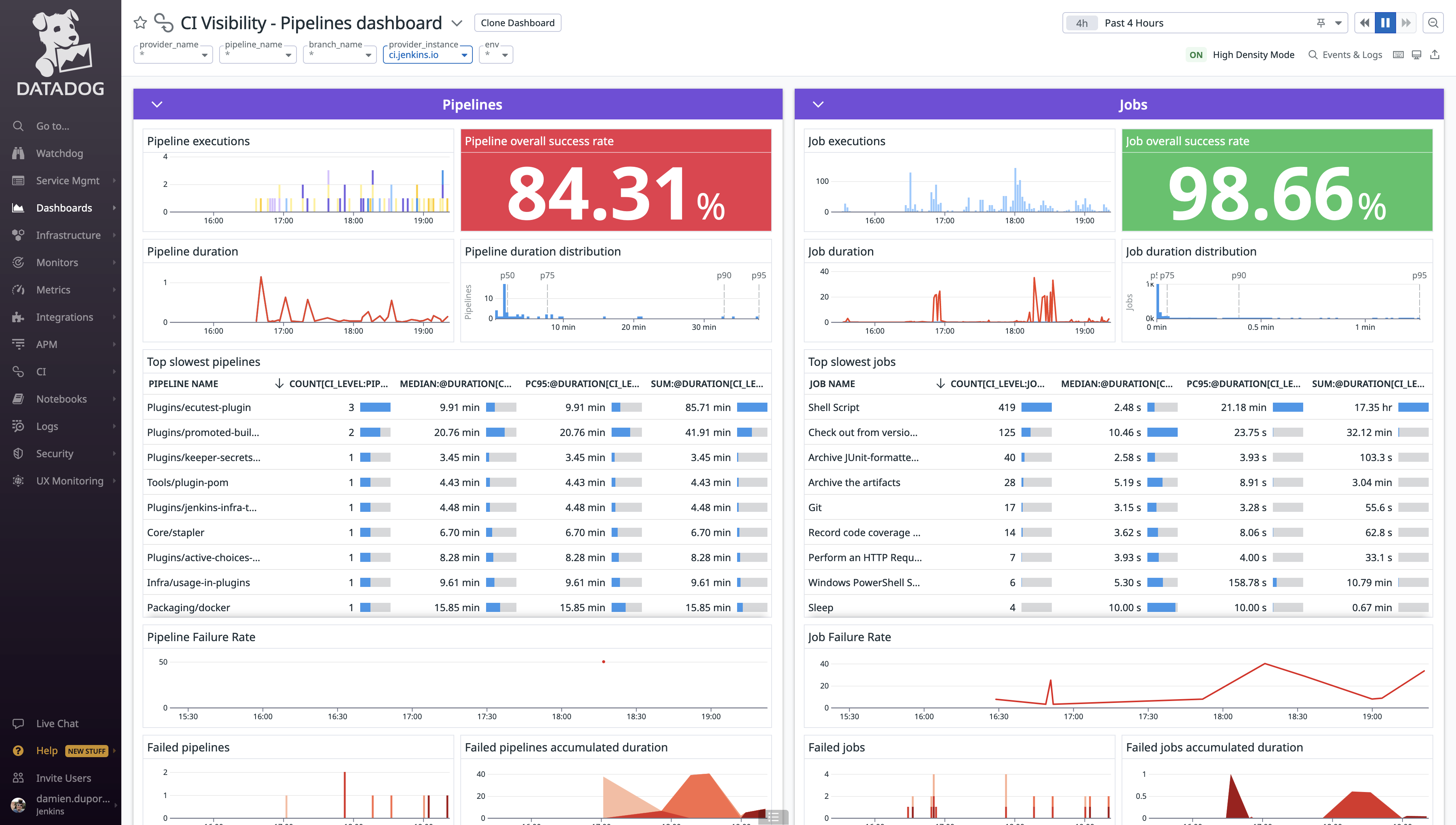This screenshot has width=1456, height=825.
Task: Click the Clone Dashboard button
Action: (x=517, y=23)
